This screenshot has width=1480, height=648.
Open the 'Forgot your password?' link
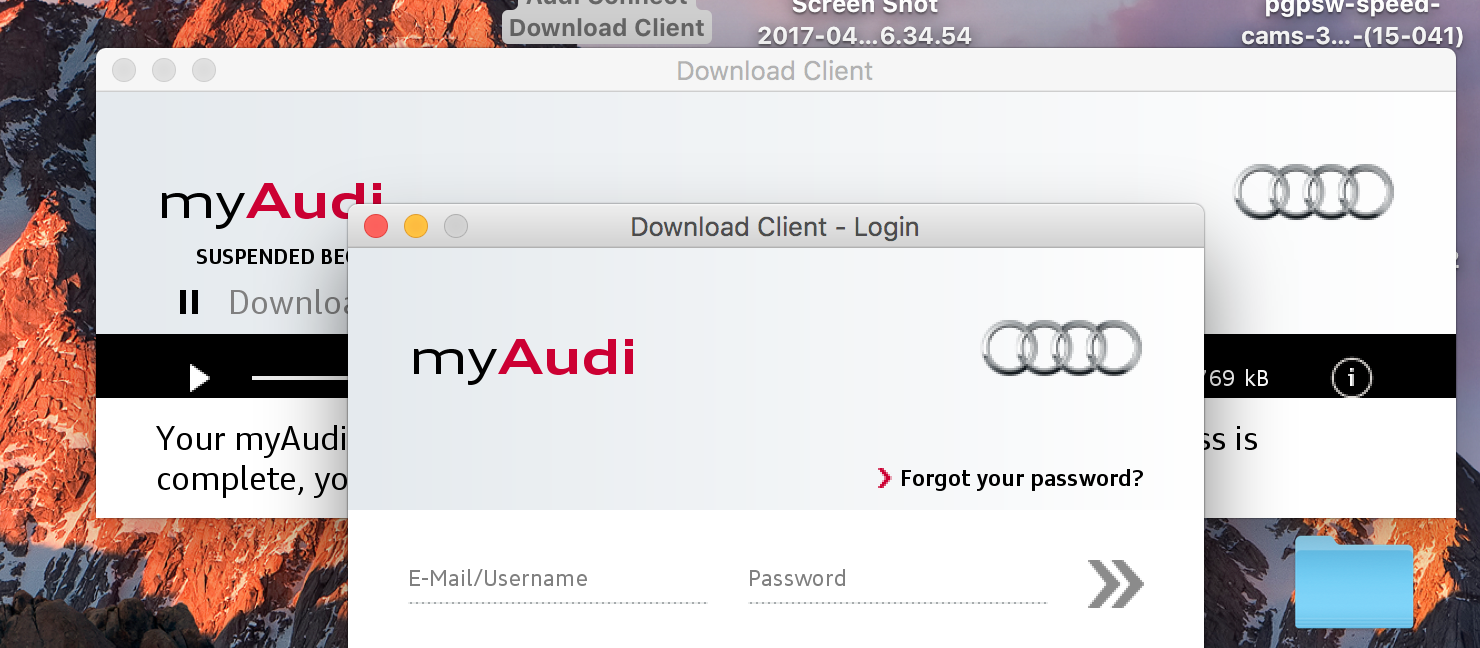click(x=1010, y=478)
